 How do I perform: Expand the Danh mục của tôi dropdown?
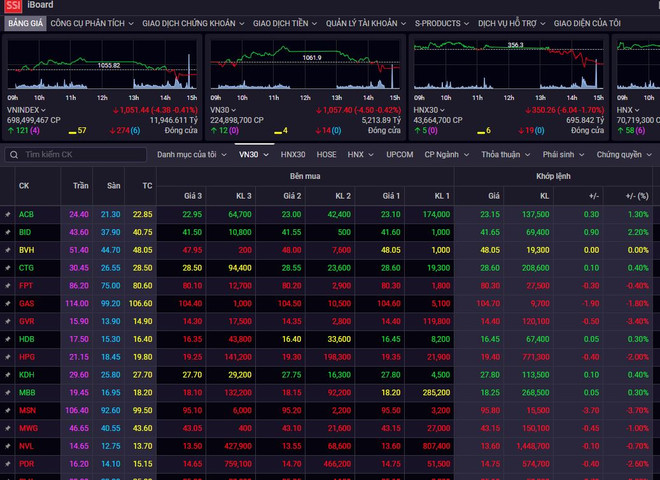(x=191, y=155)
